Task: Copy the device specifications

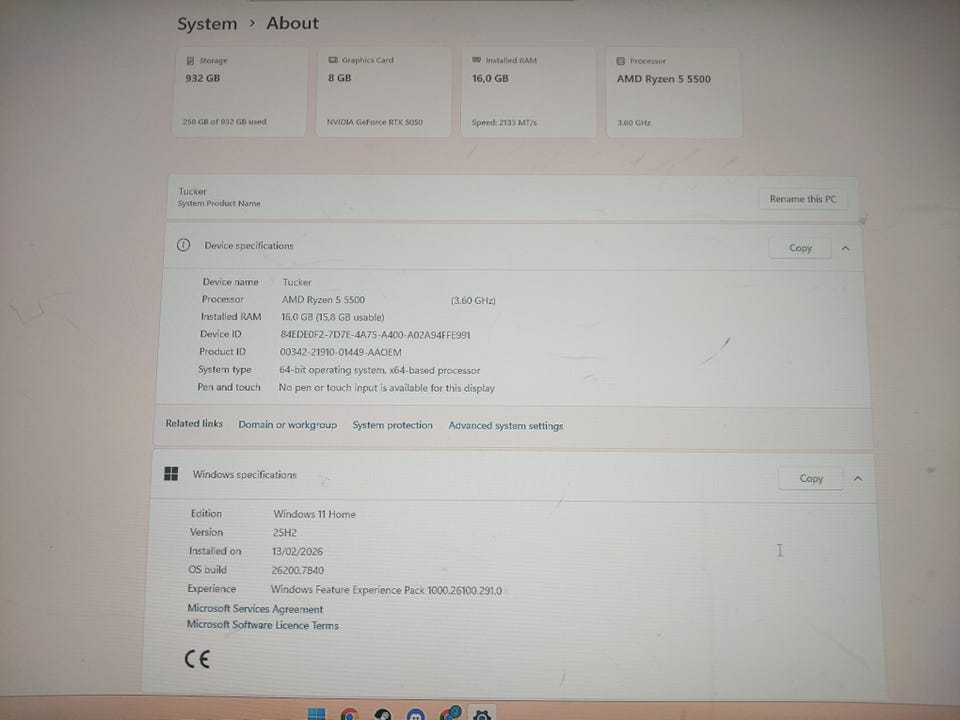Action: (800, 248)
